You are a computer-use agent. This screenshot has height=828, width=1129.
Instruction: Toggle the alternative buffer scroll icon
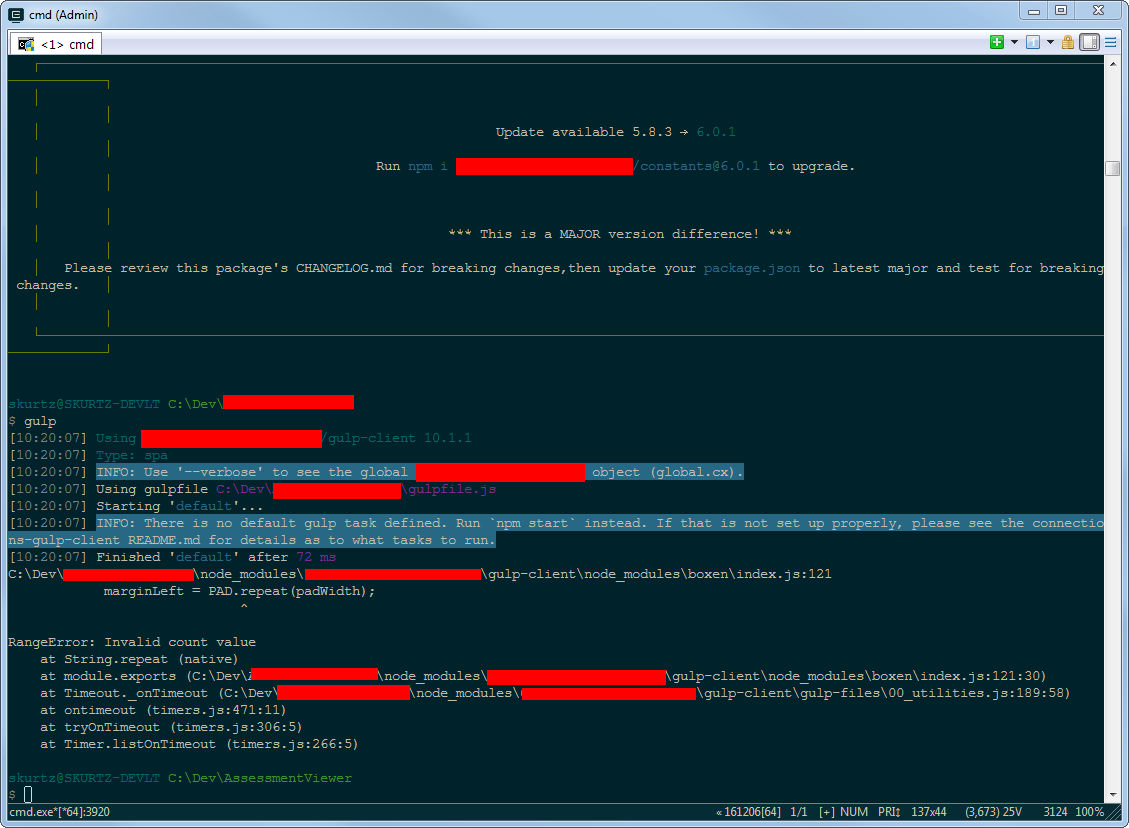[1089, 42]
